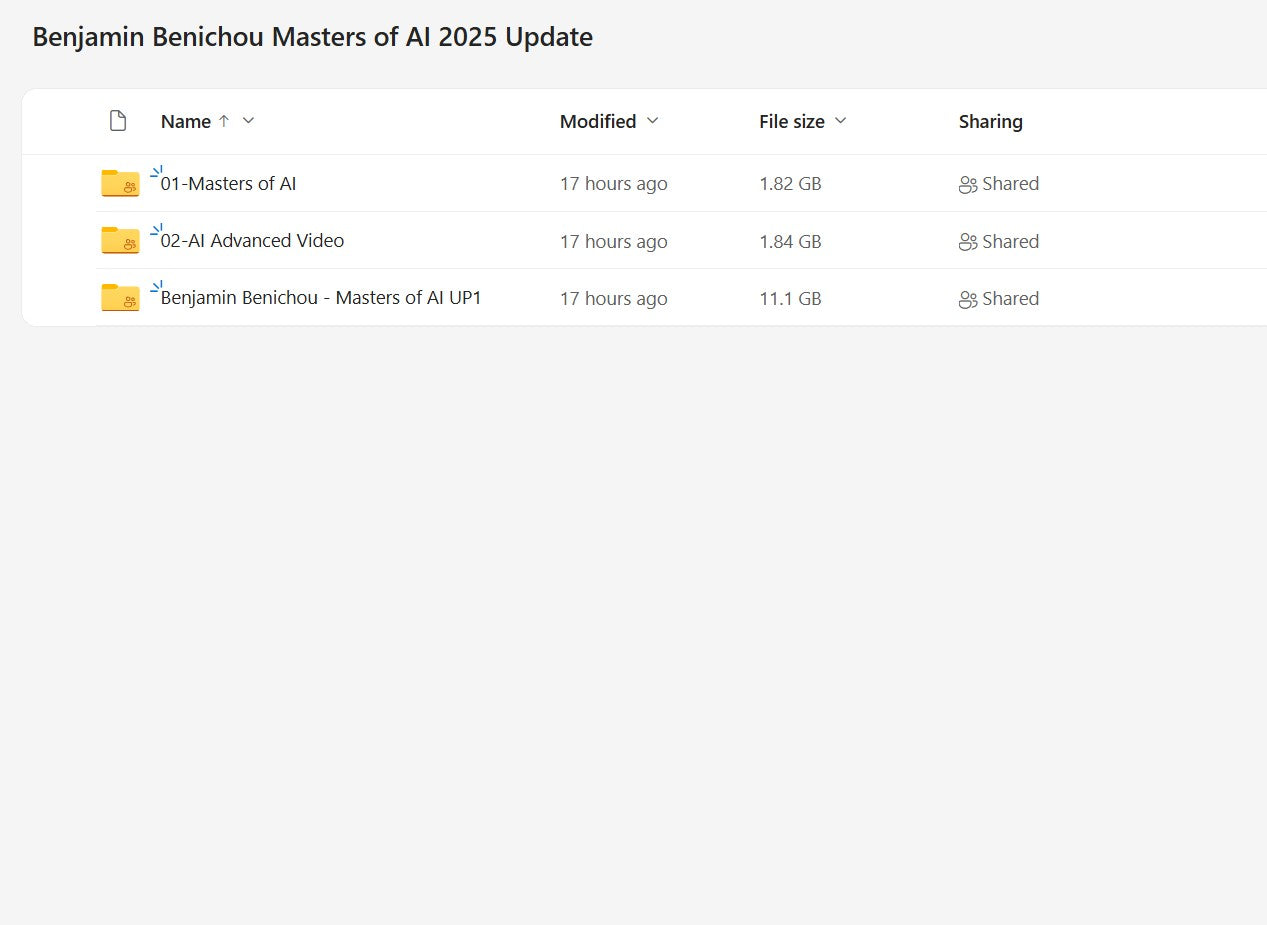
Task: Open the 02-AI Advanced Video folder name
Action: pos(252,241)
